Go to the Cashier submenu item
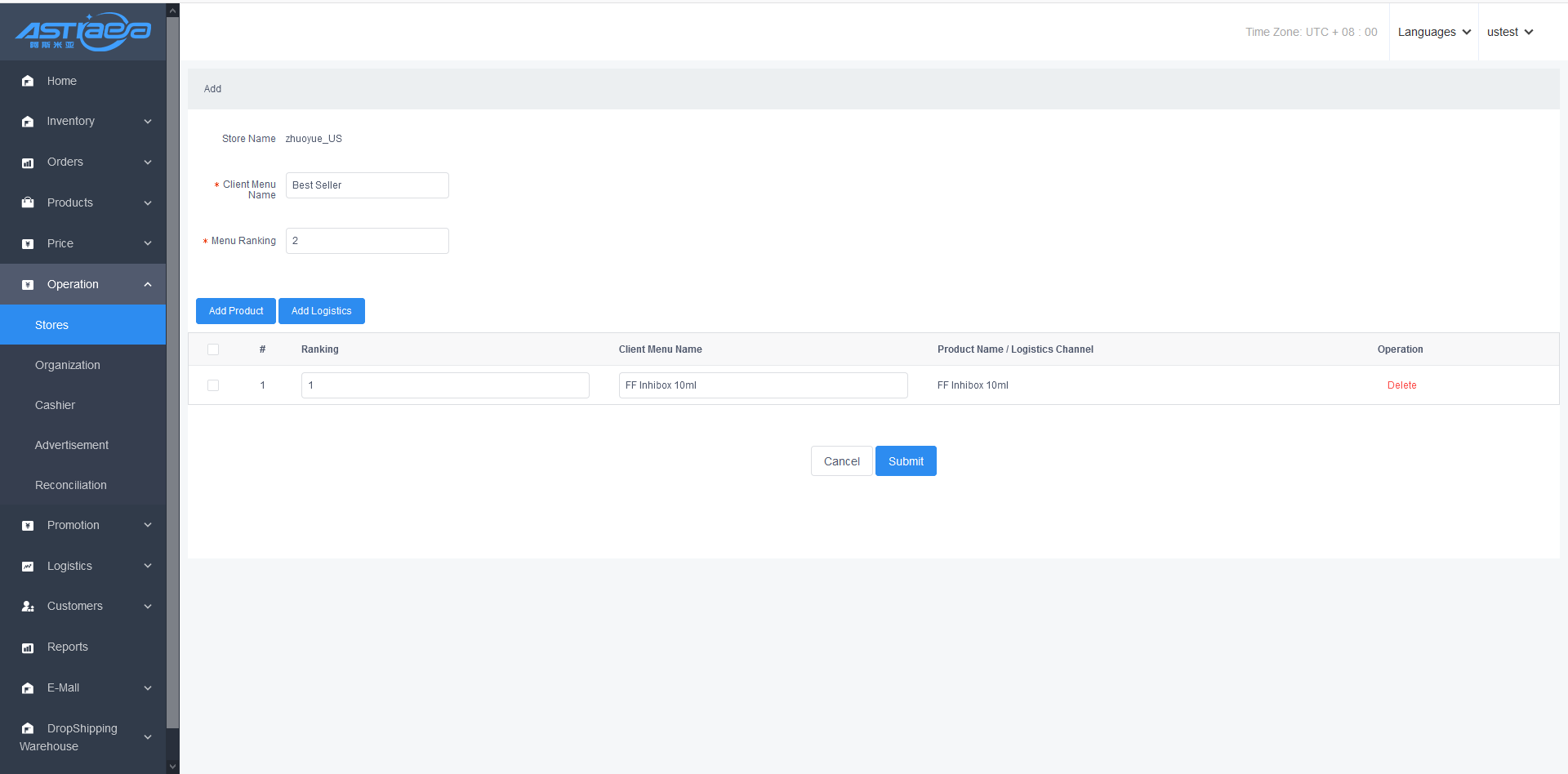This screenshot has width=1568, height=774. pos(55,405)
